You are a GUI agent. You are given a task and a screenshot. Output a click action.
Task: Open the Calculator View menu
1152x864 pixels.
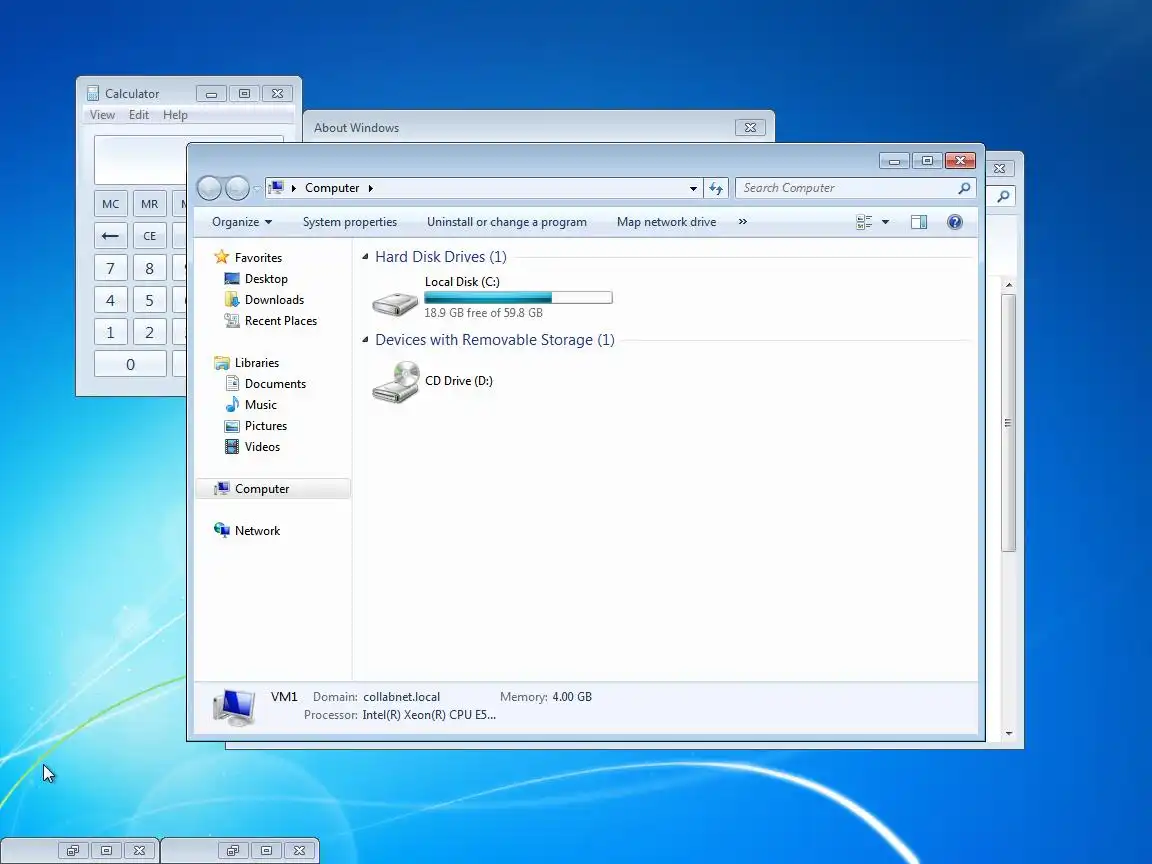(x=102, y=115)
